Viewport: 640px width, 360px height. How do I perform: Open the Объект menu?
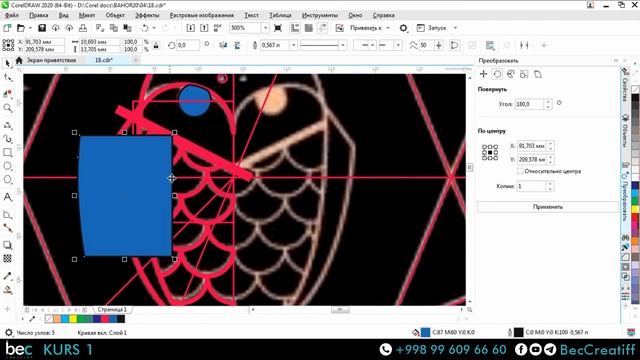point(115,15)
